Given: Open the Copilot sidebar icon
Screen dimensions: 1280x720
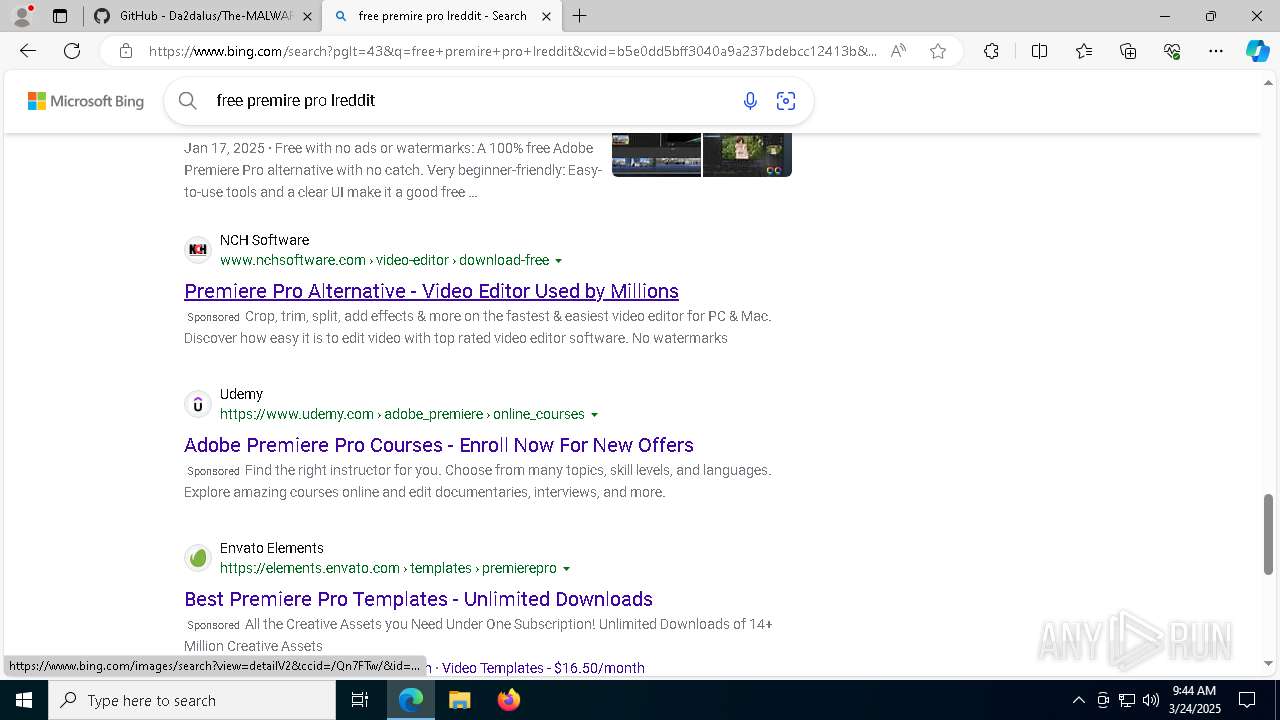Looking at the screenshot, I should point(1257,51).
